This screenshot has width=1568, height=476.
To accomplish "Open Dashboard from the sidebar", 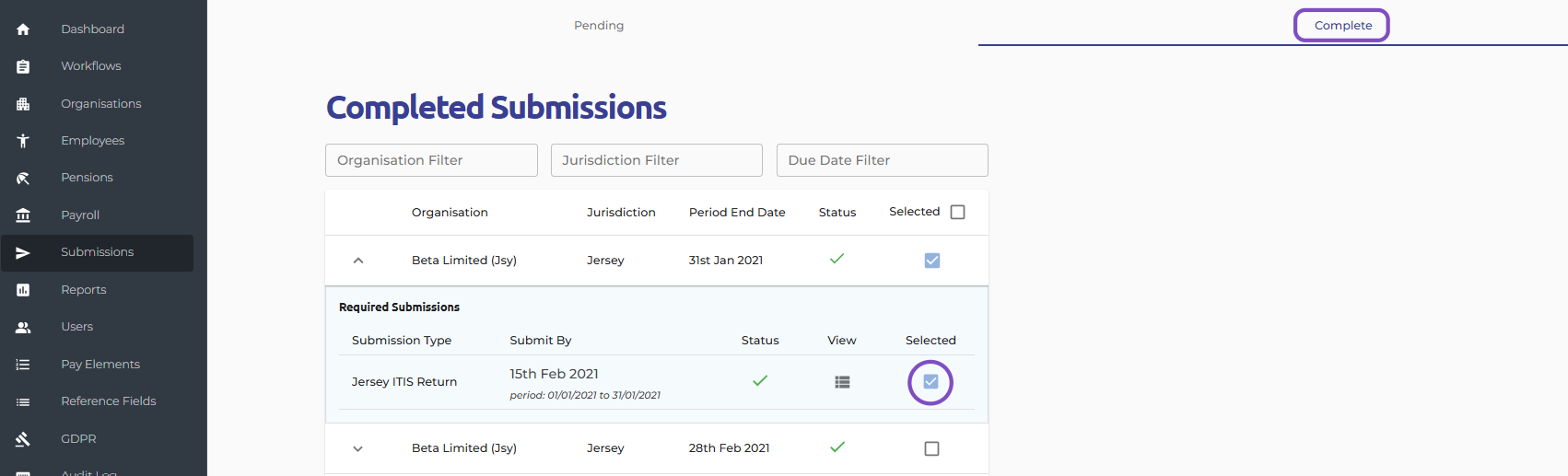I will (x=92, y=29).
